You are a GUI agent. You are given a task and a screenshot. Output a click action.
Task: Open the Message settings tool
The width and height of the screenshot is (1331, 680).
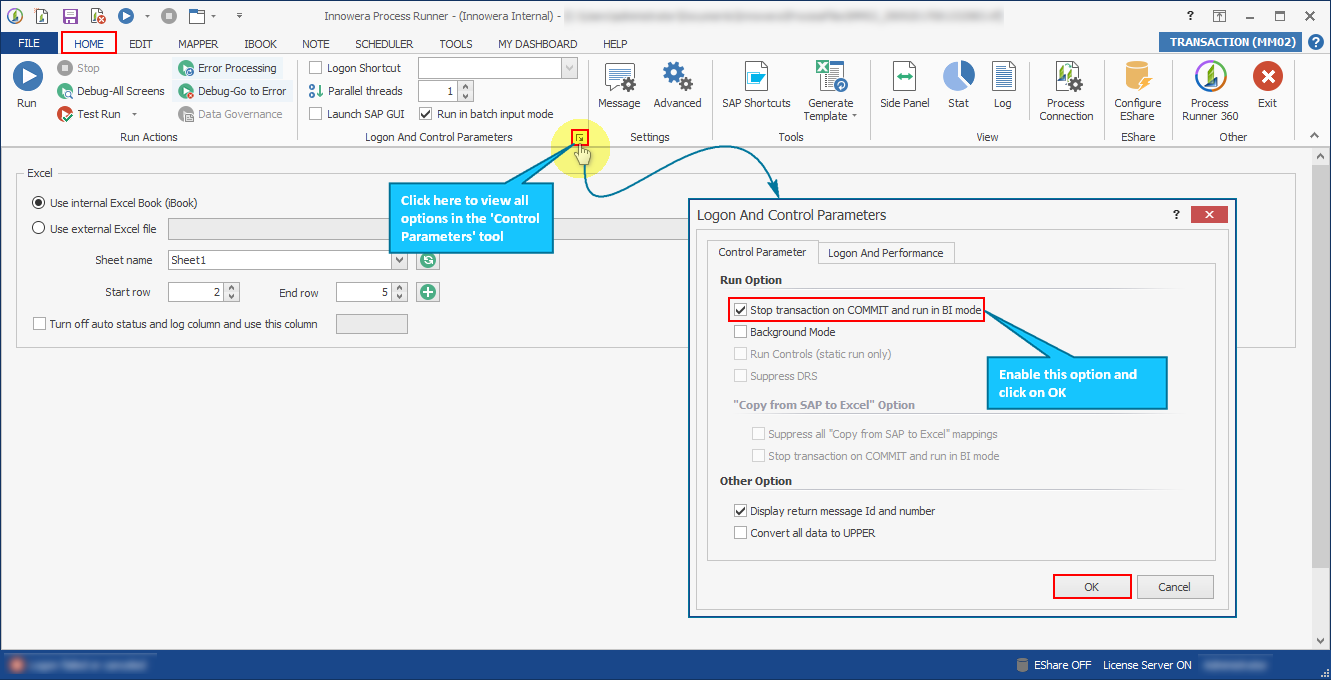point(619,82)
